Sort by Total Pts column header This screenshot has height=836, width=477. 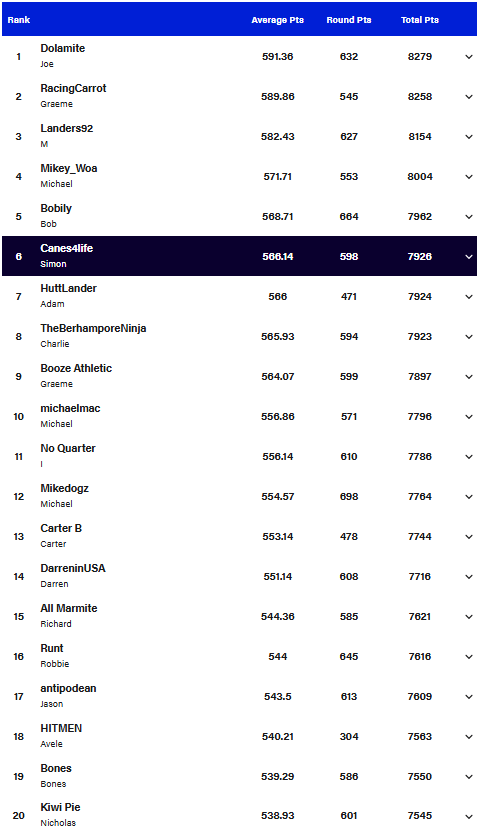pos(420,20)
